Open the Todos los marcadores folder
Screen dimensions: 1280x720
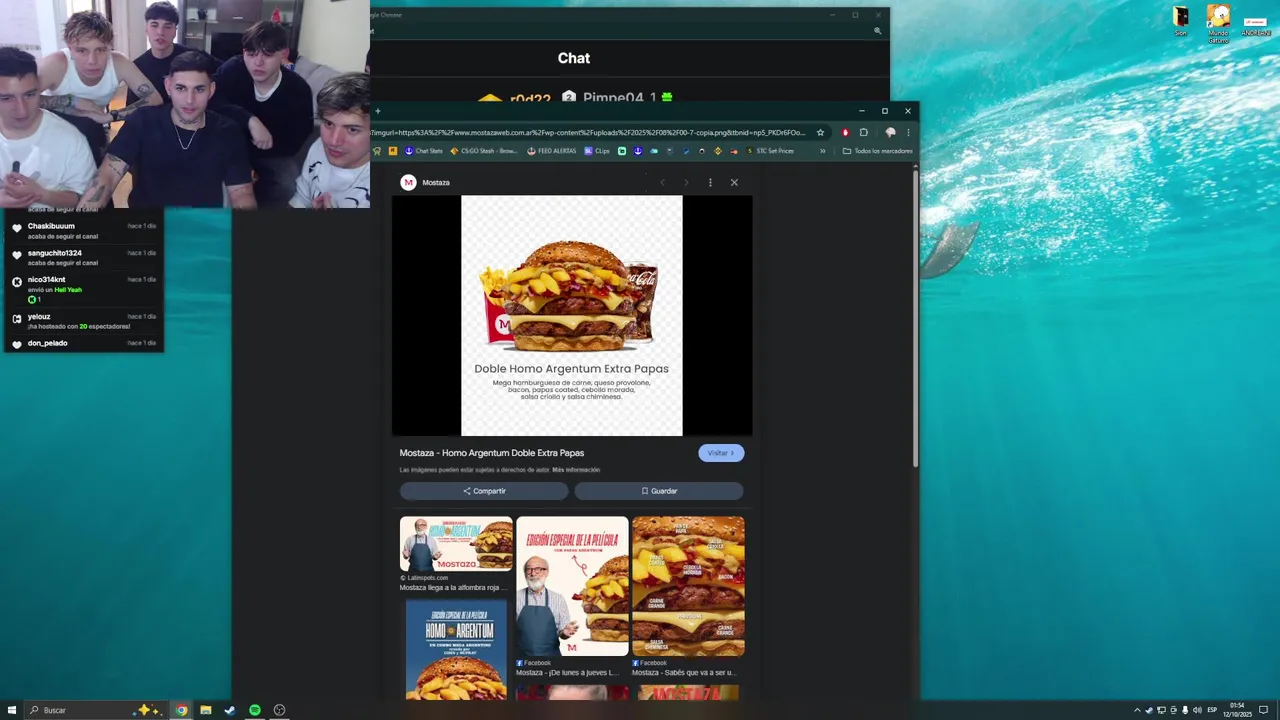[877, 151]
